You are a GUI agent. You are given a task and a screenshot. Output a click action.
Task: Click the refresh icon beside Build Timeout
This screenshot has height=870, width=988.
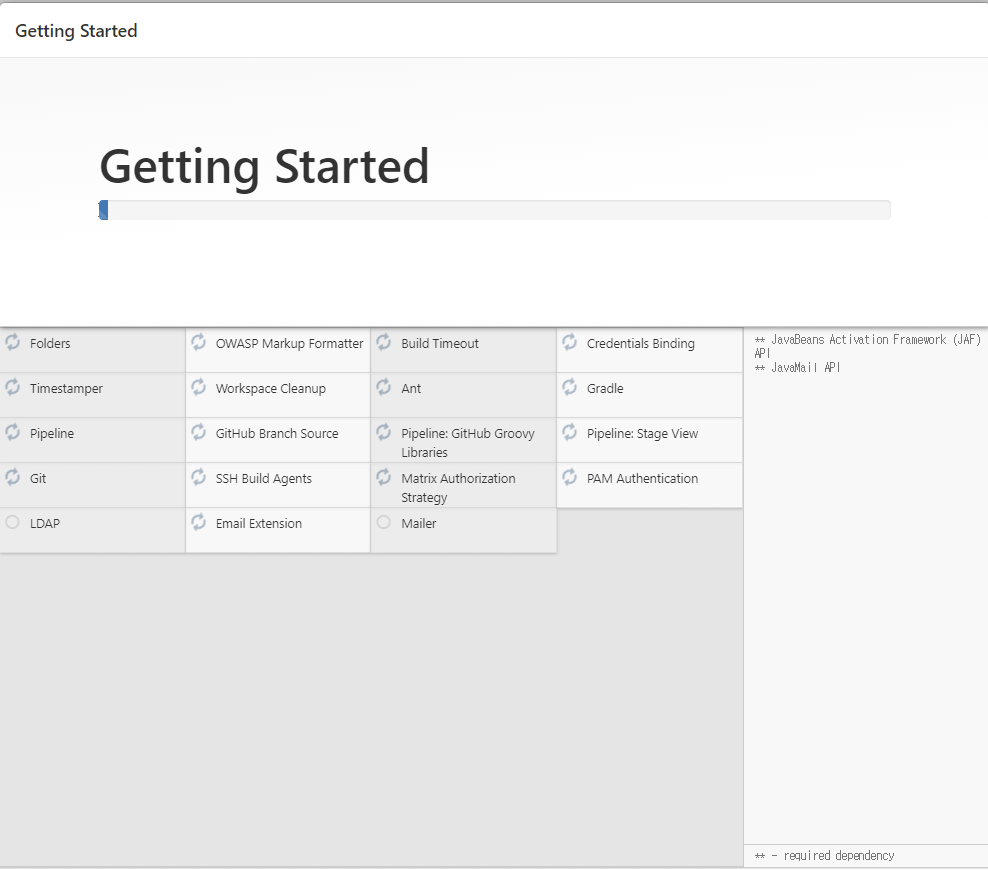384,342
